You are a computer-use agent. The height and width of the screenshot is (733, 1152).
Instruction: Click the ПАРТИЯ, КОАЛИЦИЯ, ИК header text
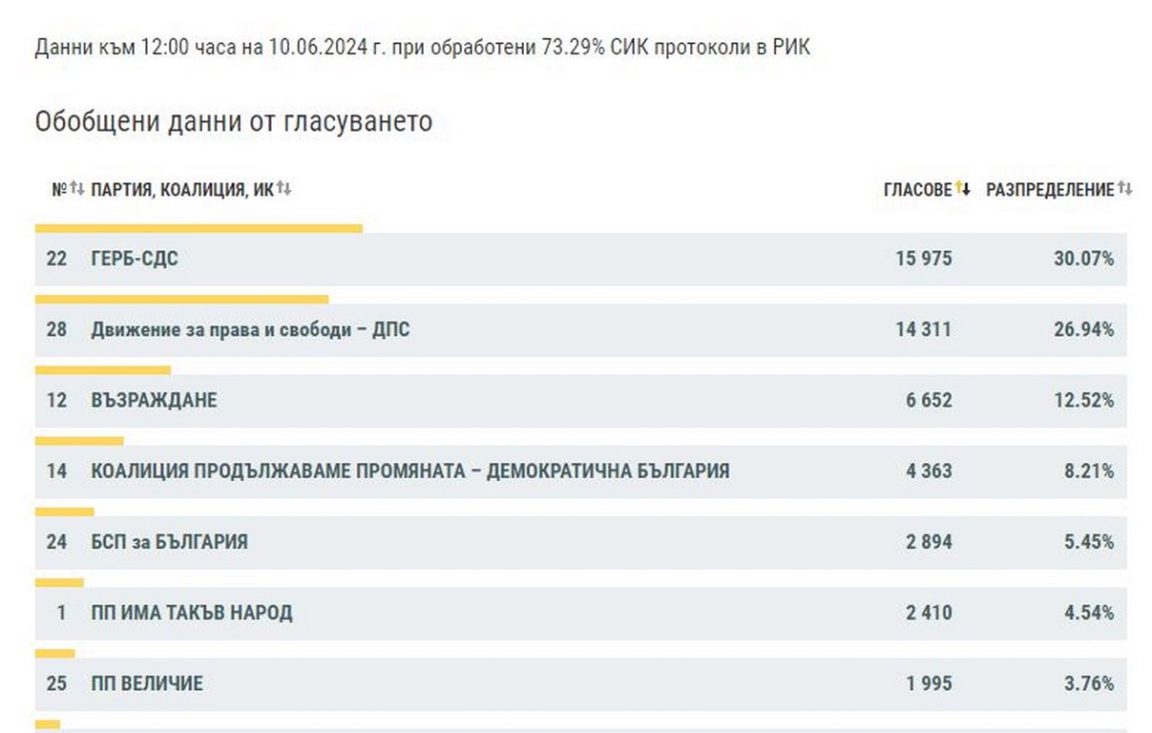pos(181,190)
